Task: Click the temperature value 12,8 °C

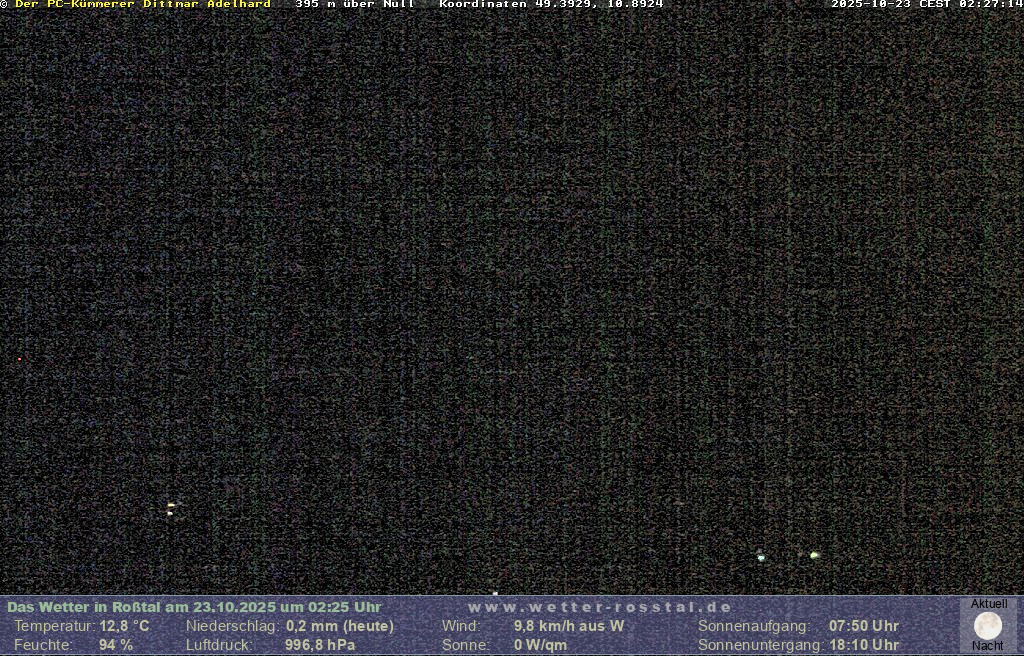Action: [124, 626]
